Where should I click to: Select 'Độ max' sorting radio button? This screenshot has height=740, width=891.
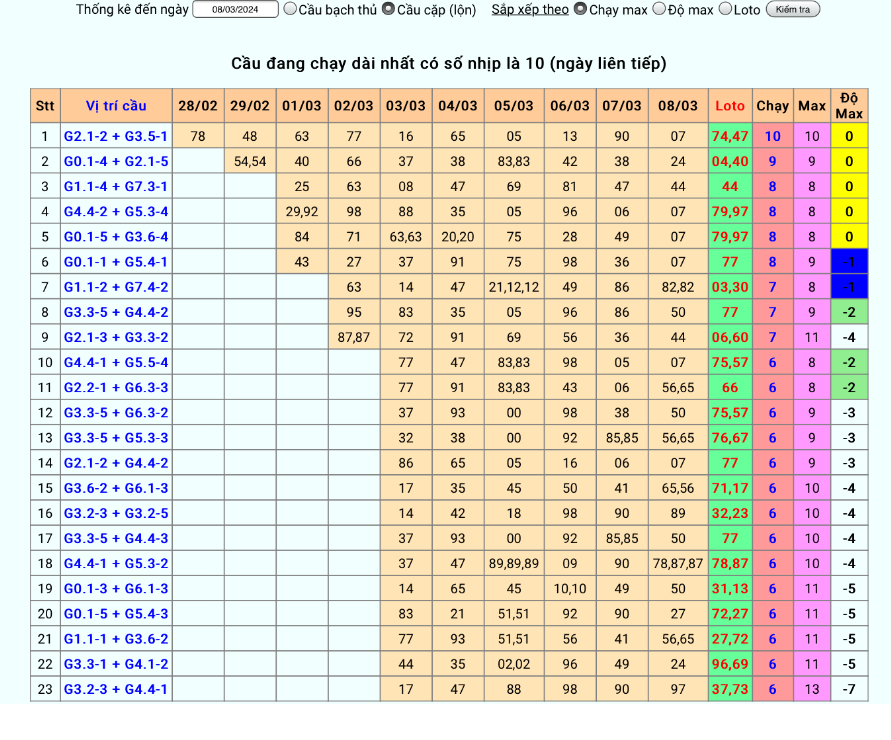coord(659,9)
